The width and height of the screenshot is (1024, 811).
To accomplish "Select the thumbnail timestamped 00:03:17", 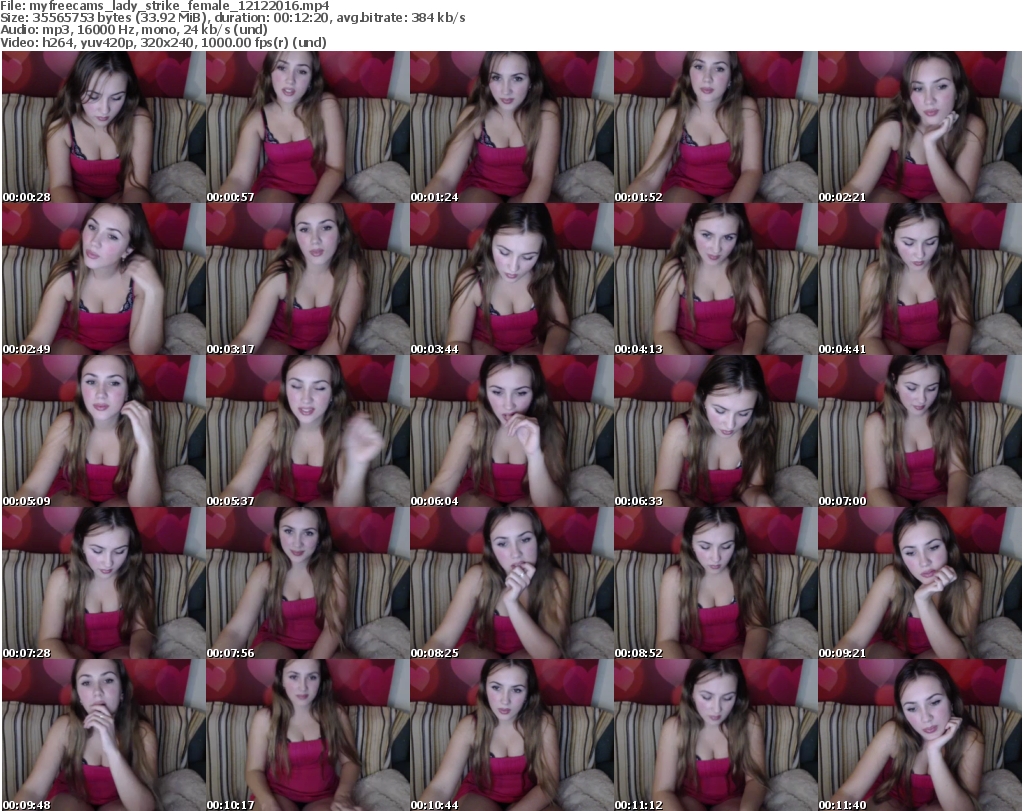I will [308, 279].
